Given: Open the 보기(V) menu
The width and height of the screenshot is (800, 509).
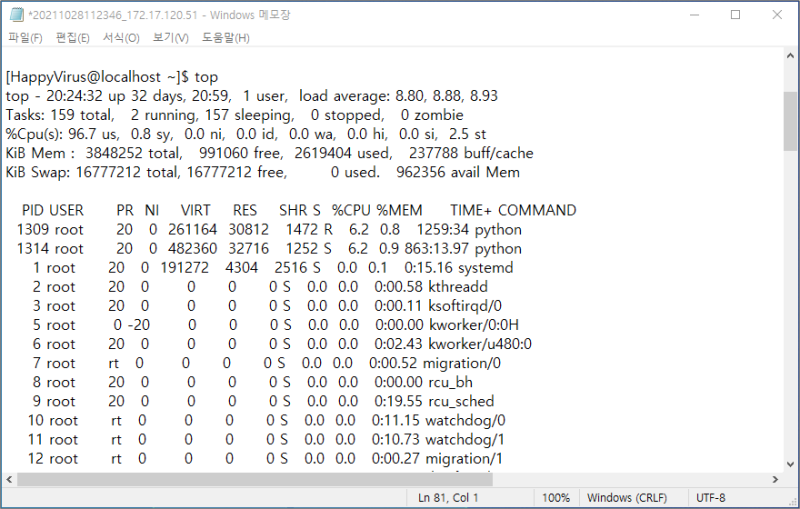Looking at the screenshot, I should 170,38.
